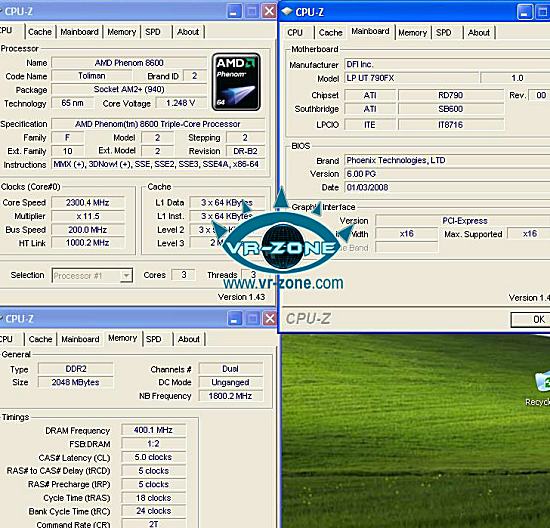Select Memory tab in right CPU-Z window

coord(413,33)
